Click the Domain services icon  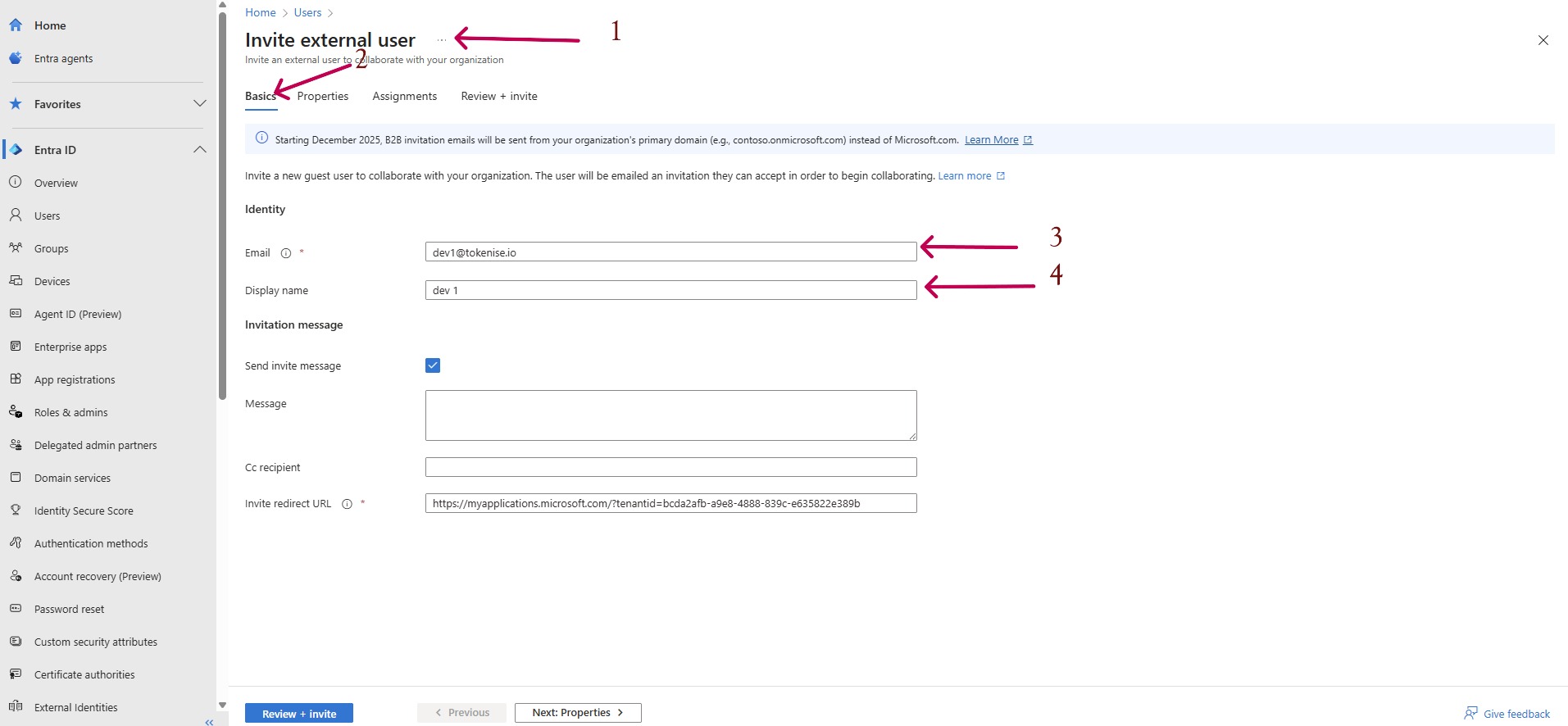pyautogui.click(x=16, y=478)
